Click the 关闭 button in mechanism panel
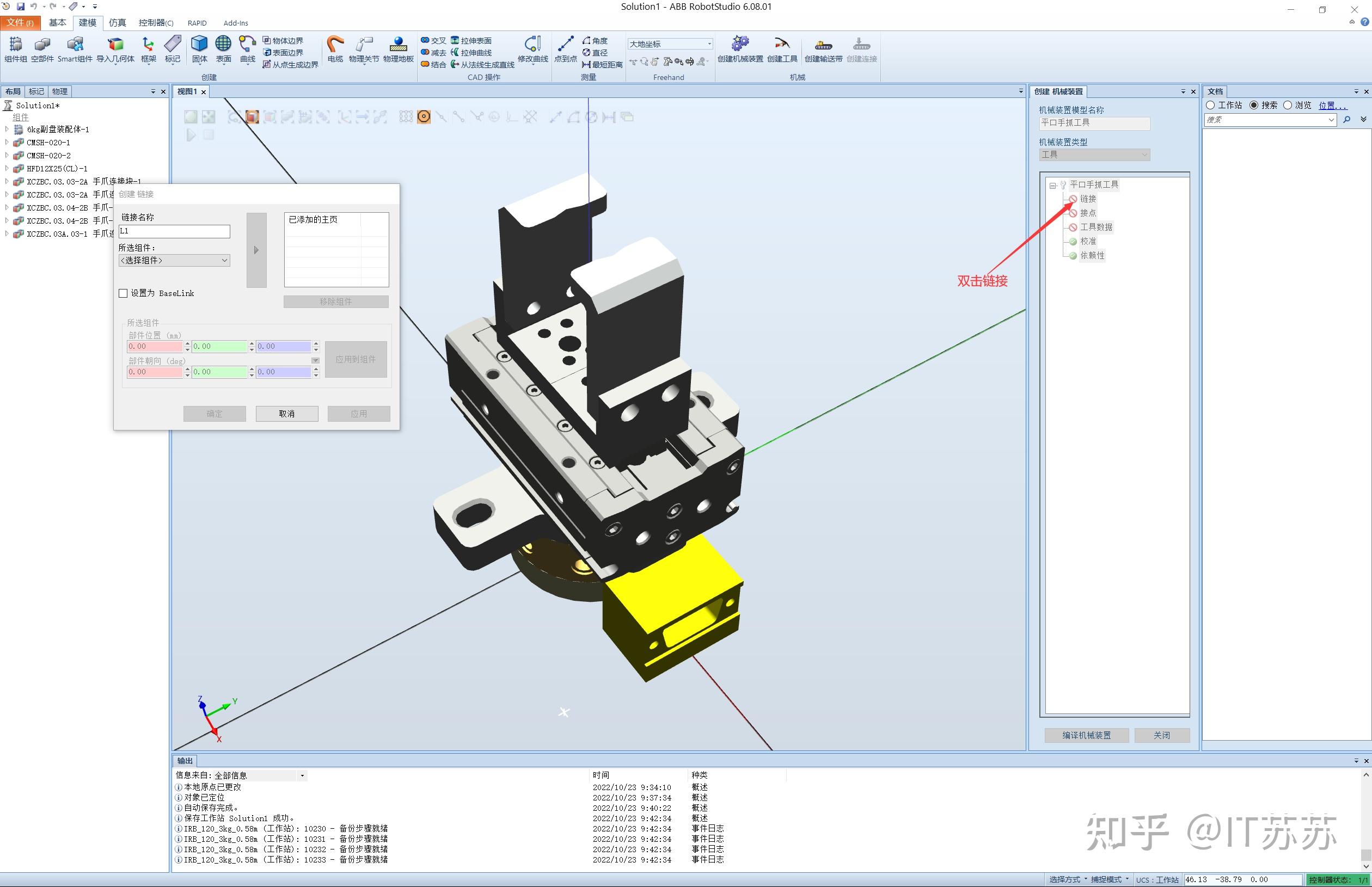The width and height of the screenshot is (1372, 887). (1162, 736)
